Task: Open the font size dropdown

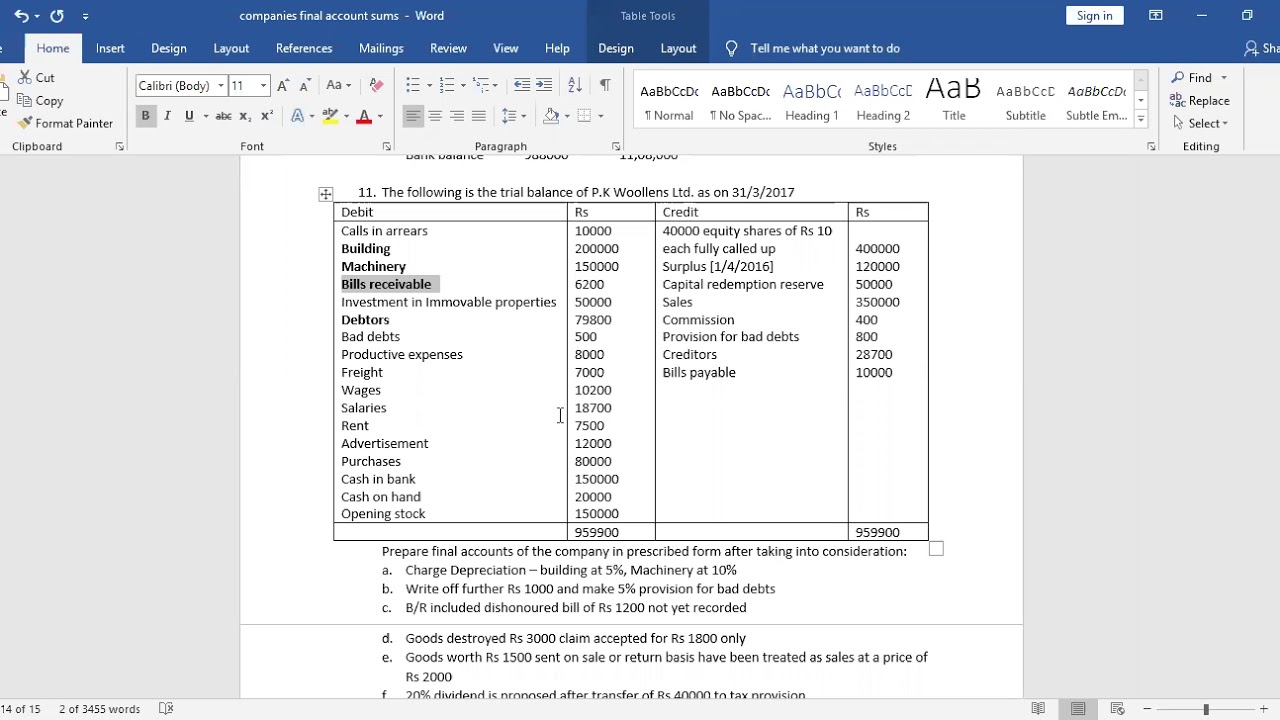Action: click(x=263, y=86)
